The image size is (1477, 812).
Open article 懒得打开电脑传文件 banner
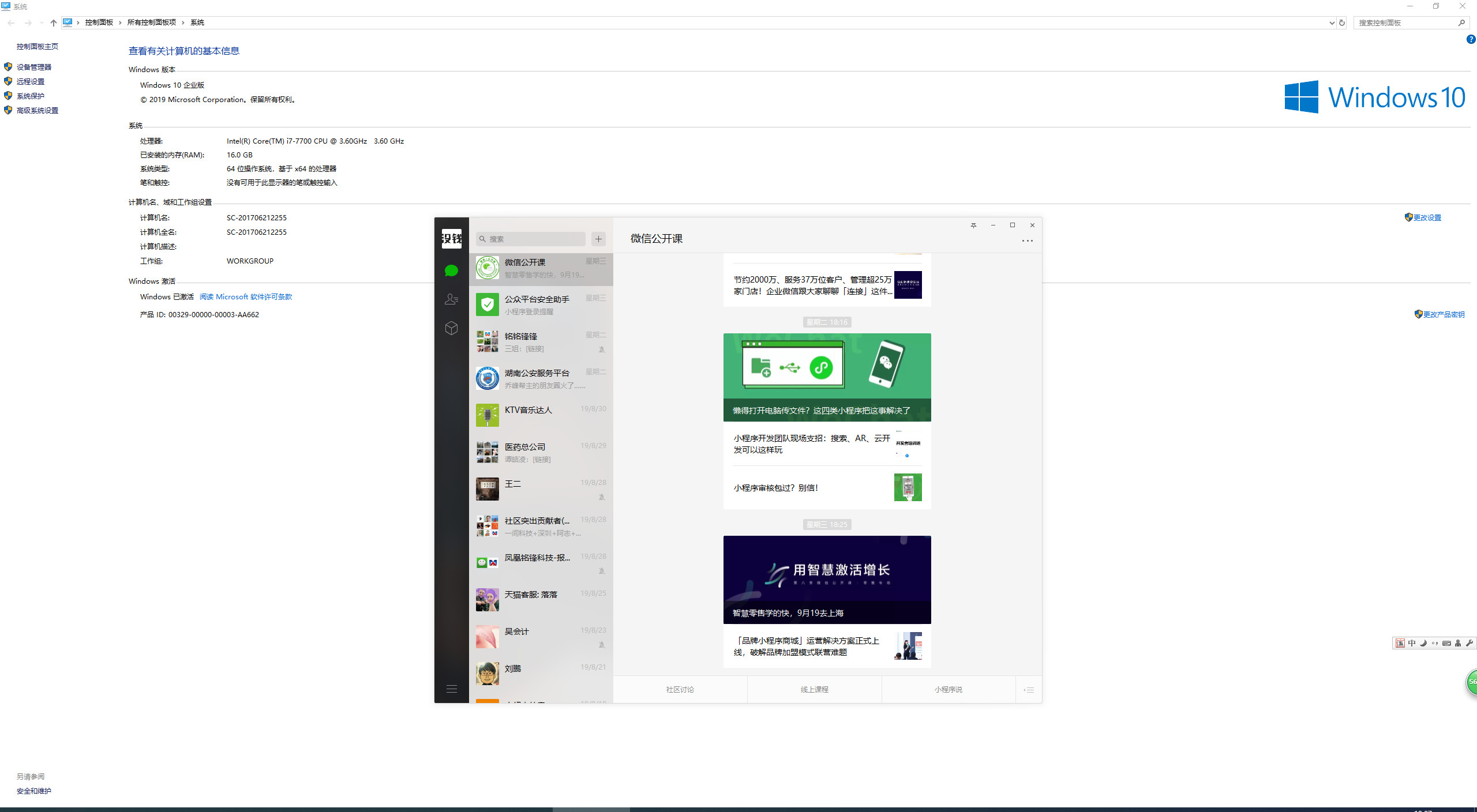click(827, 377)
